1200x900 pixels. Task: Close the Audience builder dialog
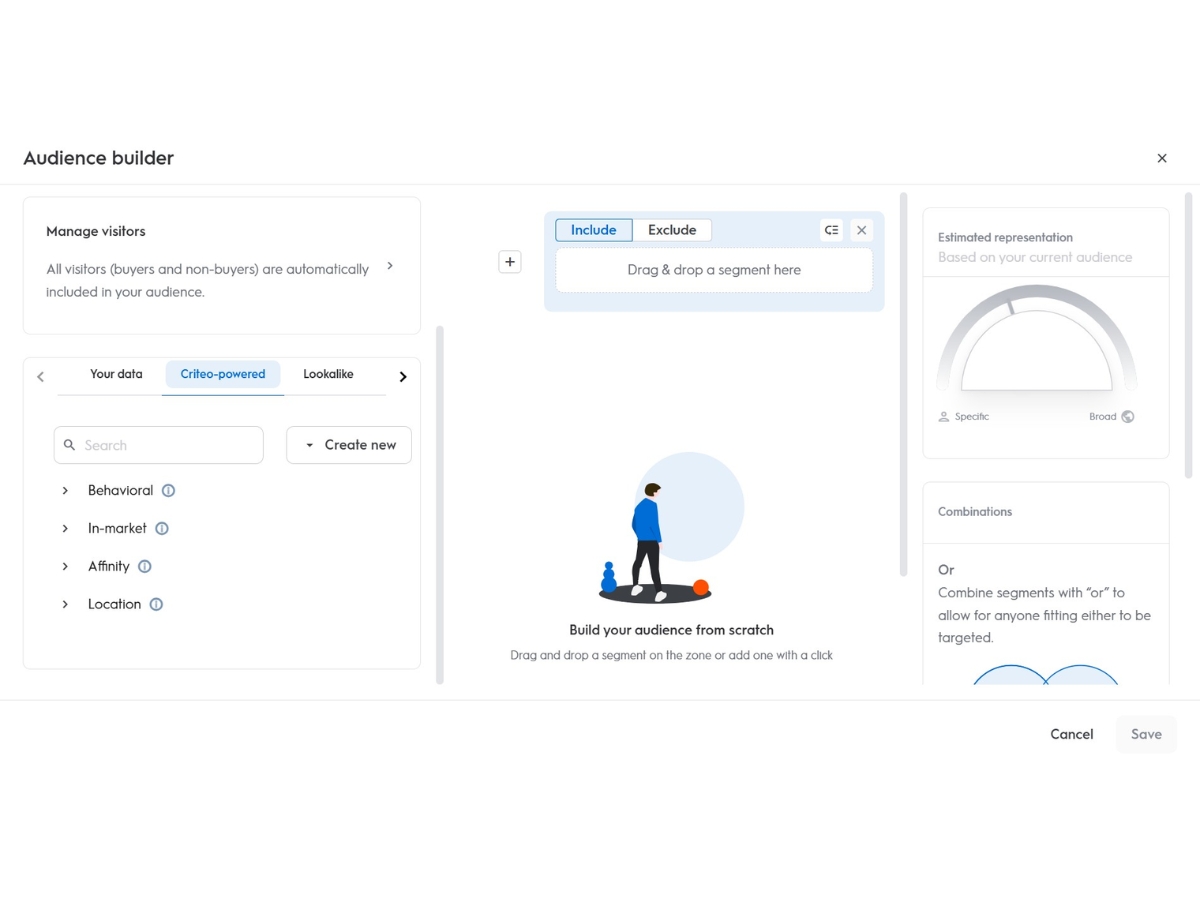[x=1162, y=158]
